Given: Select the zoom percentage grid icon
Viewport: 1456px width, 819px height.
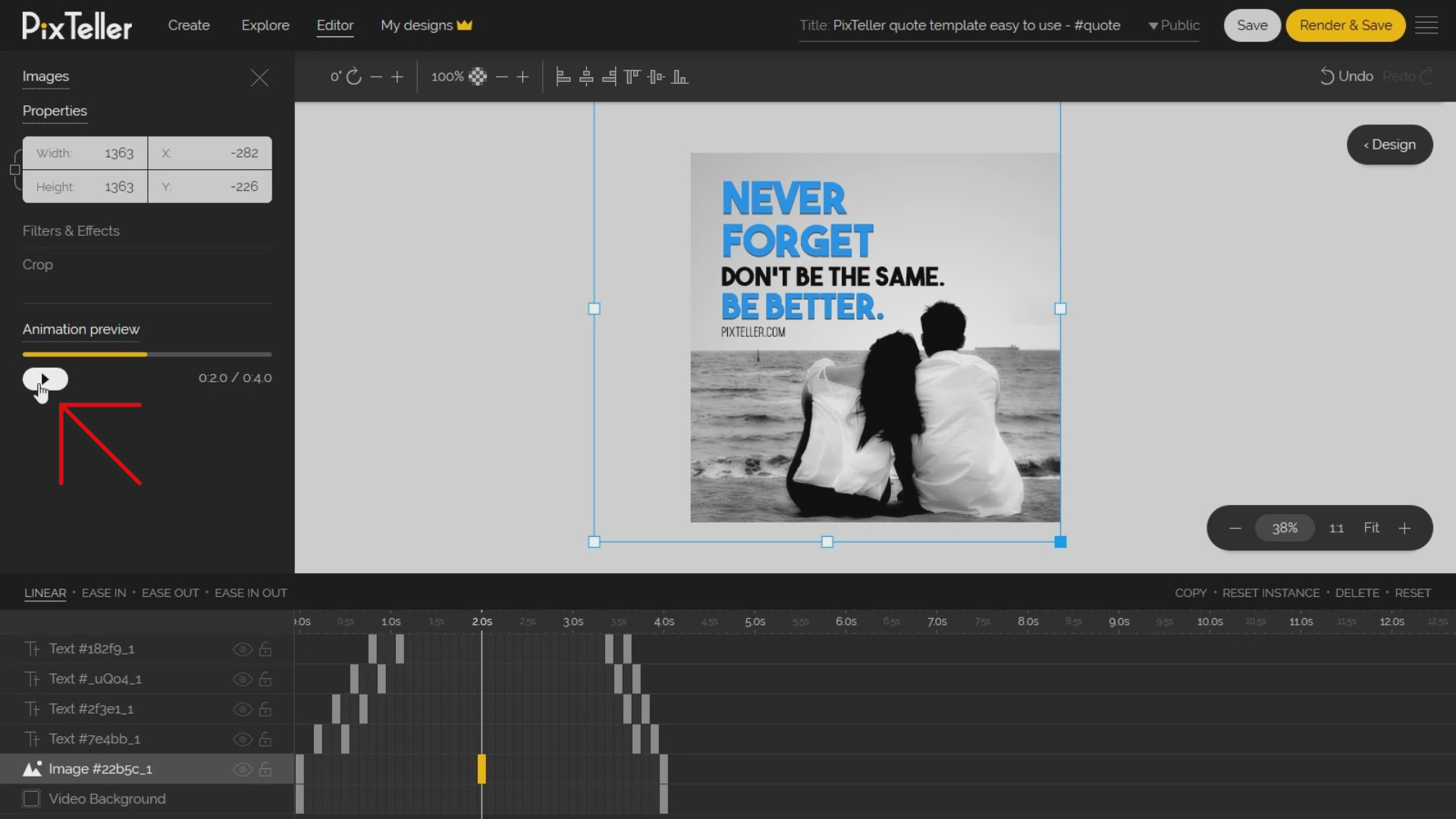Looking at the screenshot, I should click(x=477, y=77).
